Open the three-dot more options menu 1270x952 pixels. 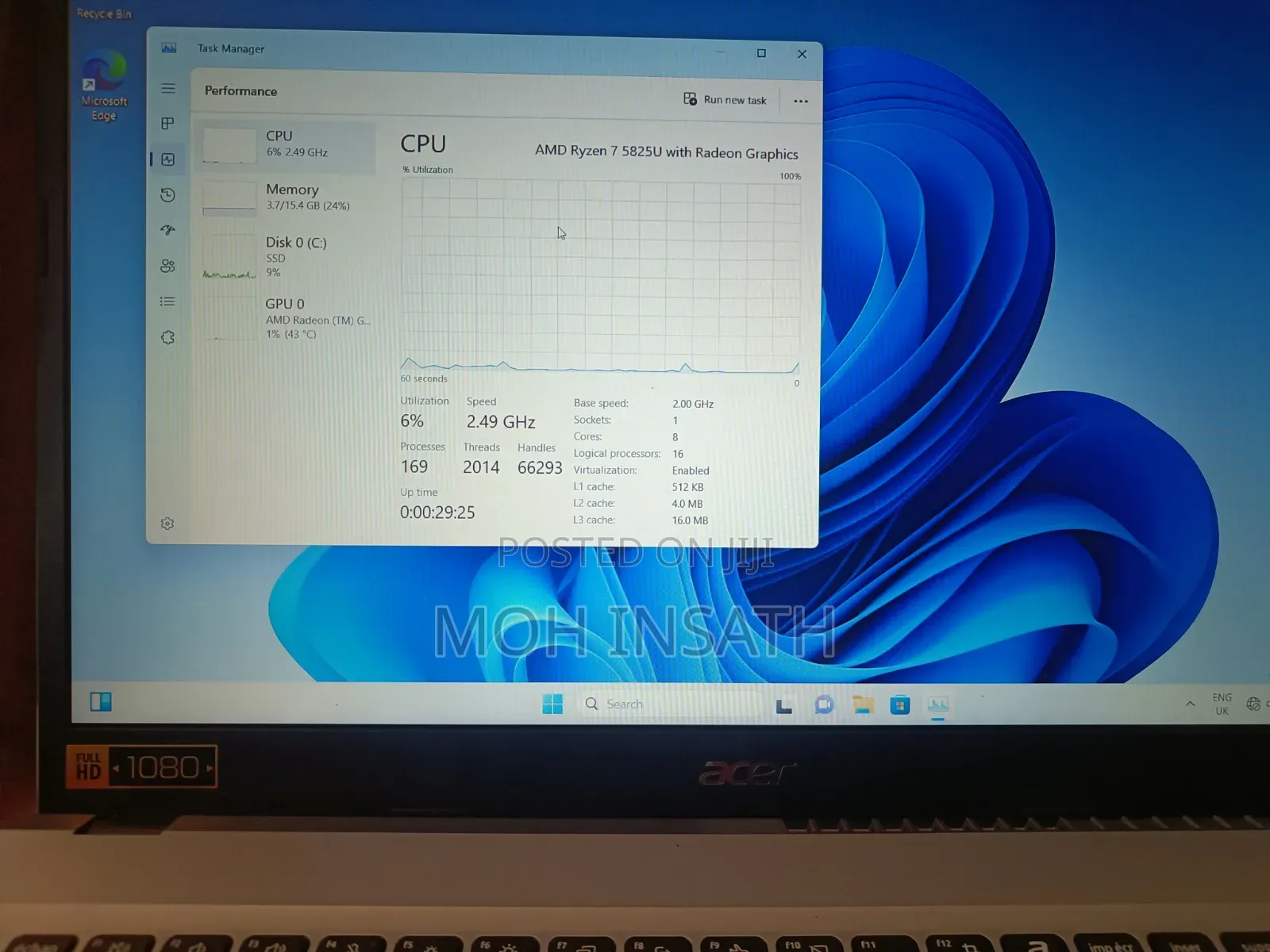point(801,101)
